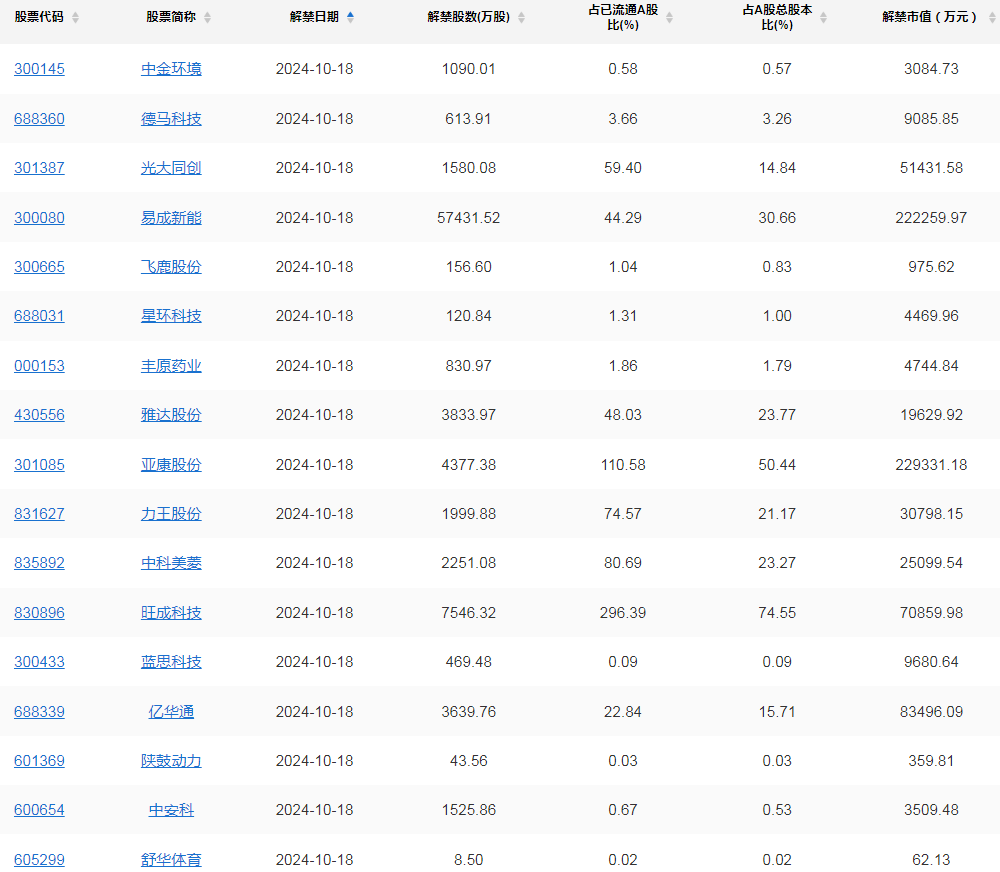Open 亿华通 stock page
Screen dimensions: 1000x872
click(171, 711)
